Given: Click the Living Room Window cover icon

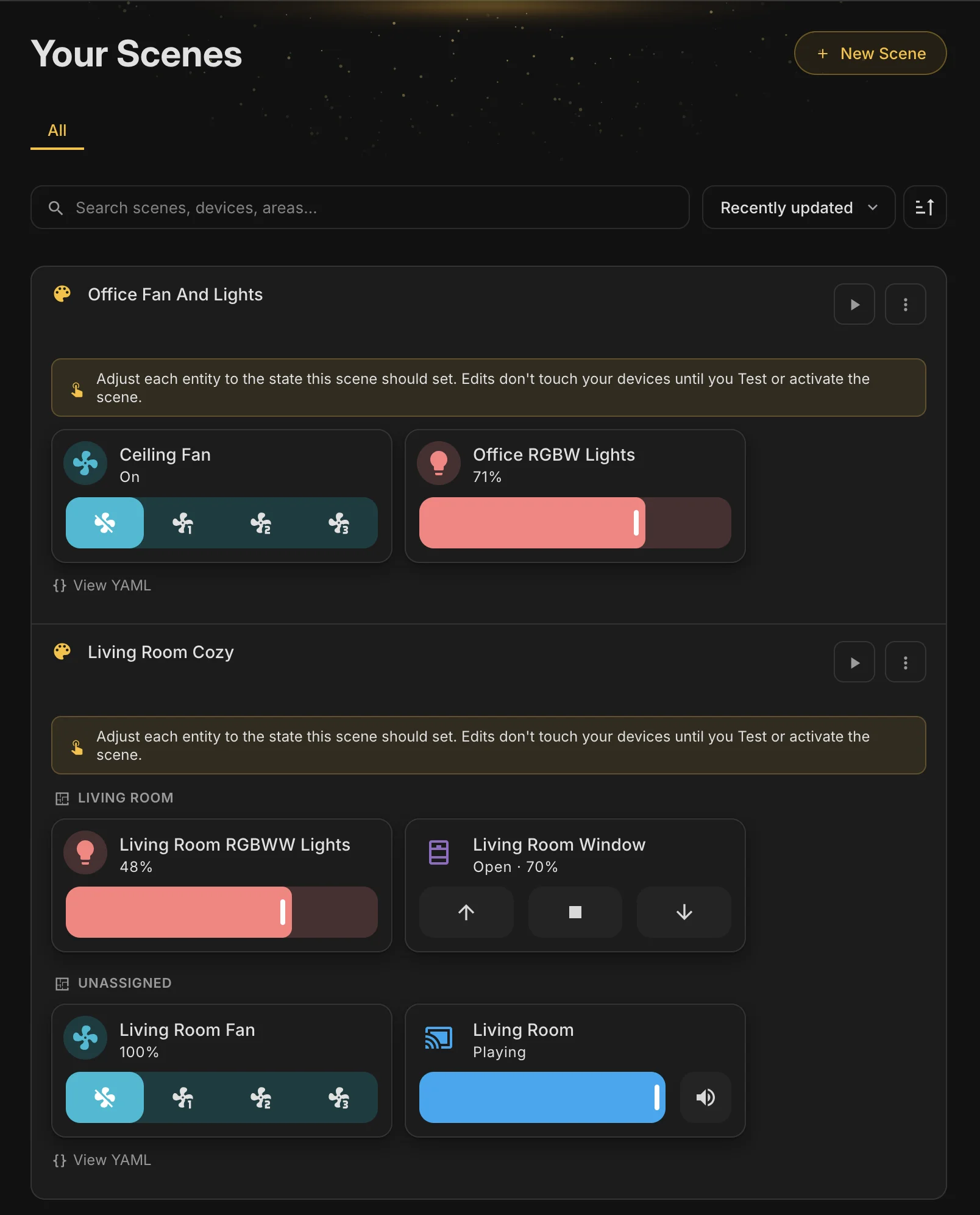Looking at the screenshot, I should [439, 852].
